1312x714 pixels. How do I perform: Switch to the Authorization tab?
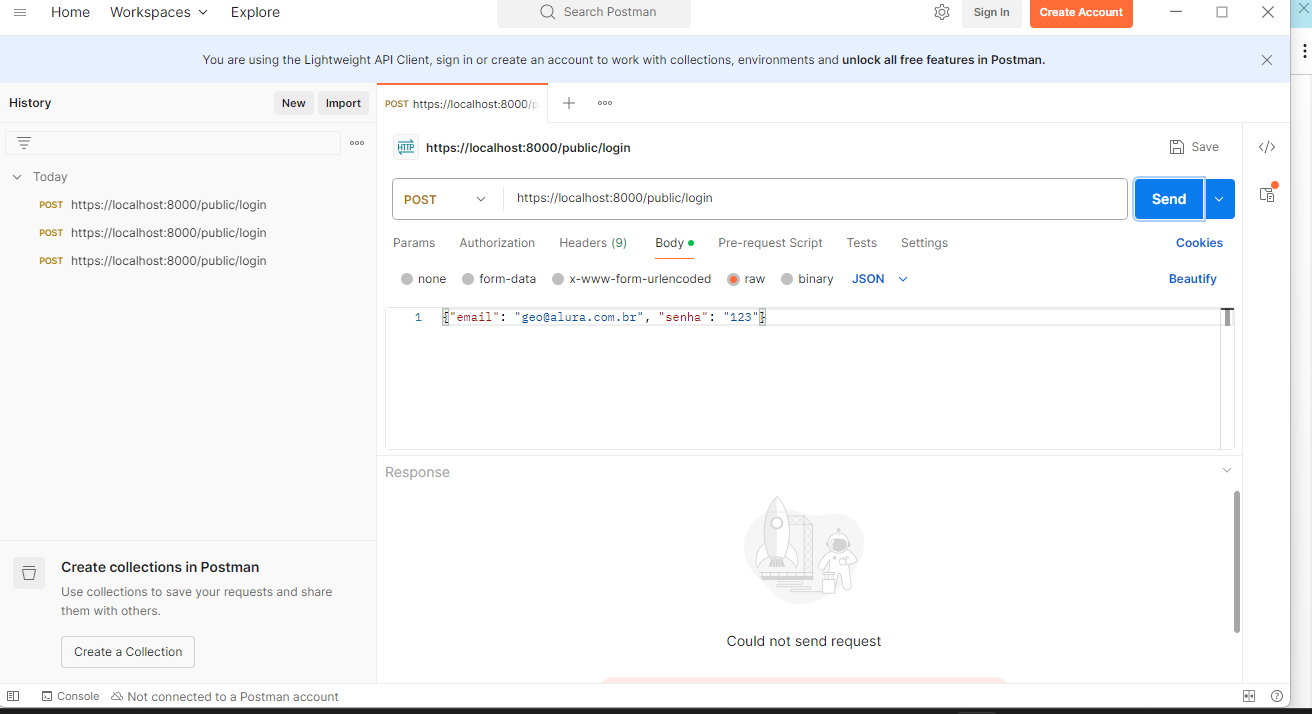click(497, 243)
